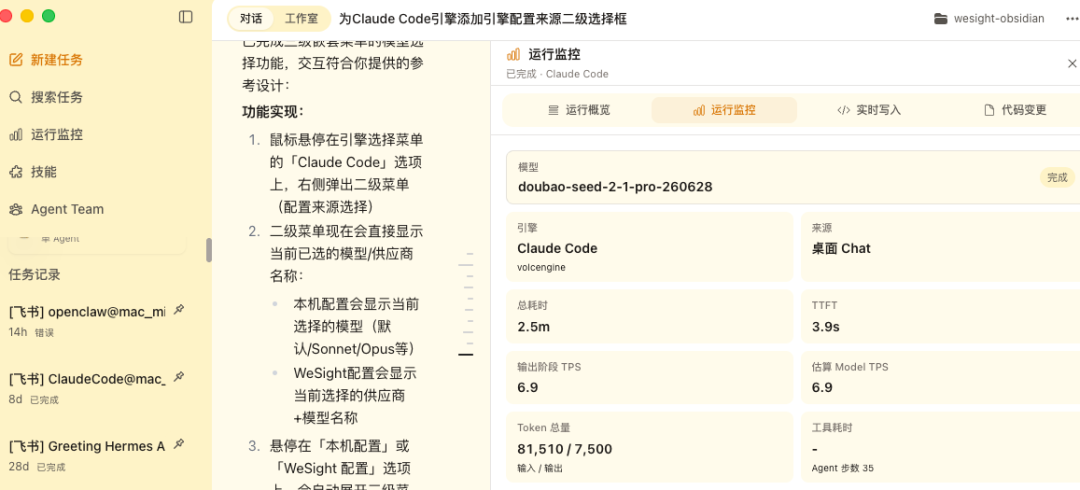Open 新建任务 in the sidebar
1080x490 pixels.
coord(56,60)
